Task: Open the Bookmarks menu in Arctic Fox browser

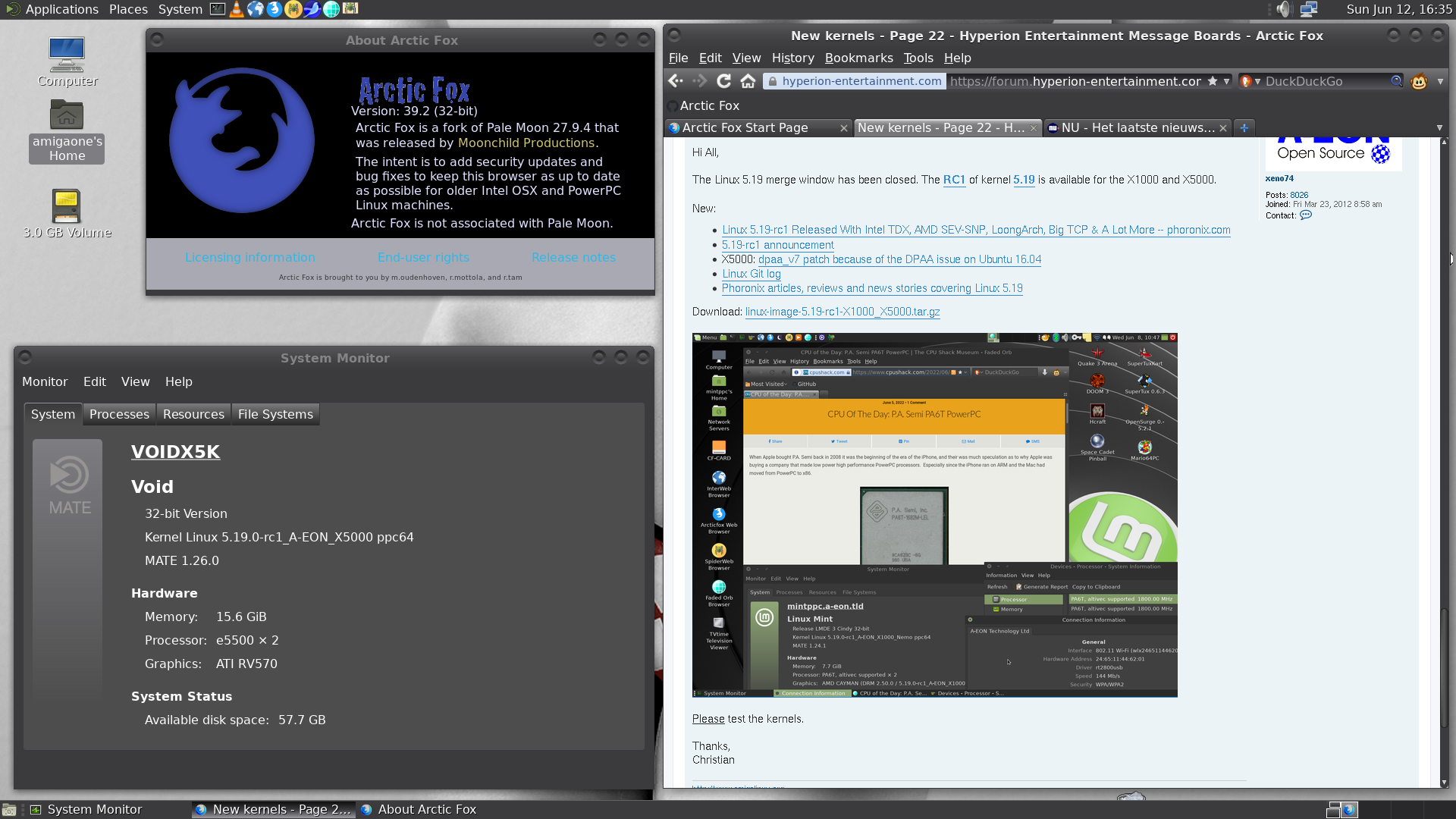Action: [858, 58]
